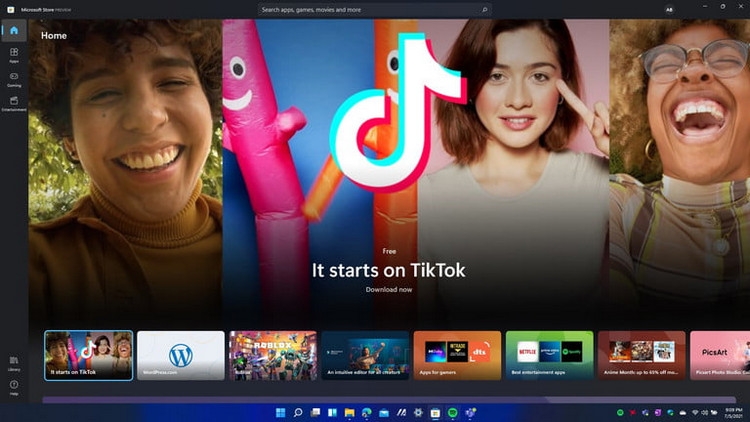
Task: Open Task View in taskbar
Action: click(315, 412)
